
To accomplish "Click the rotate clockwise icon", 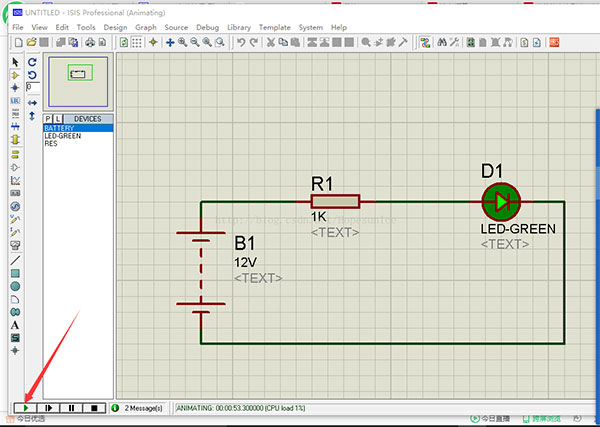I will (x=33, y=62).
